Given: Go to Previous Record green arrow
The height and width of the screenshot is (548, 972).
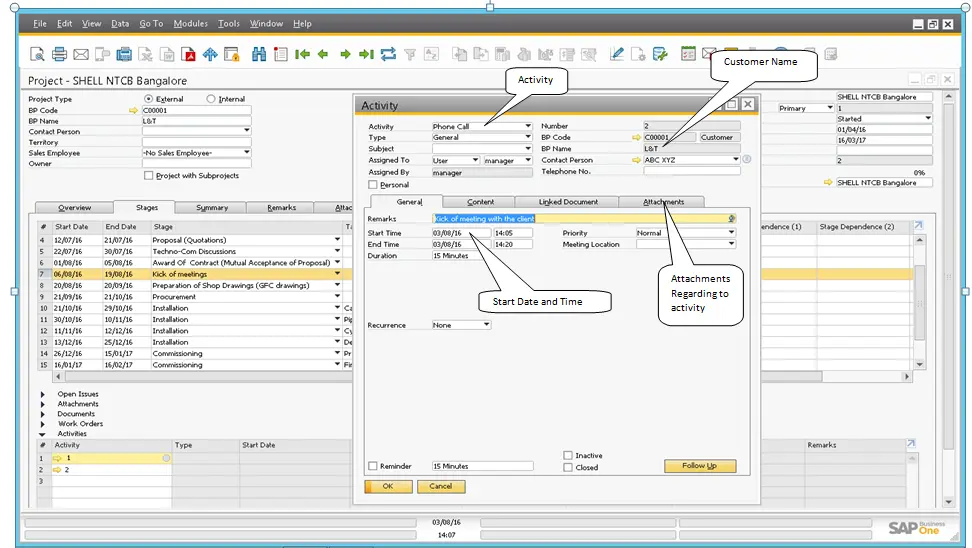Looking at the screenshot, I should pyautogui.click(x=323, y=55).
